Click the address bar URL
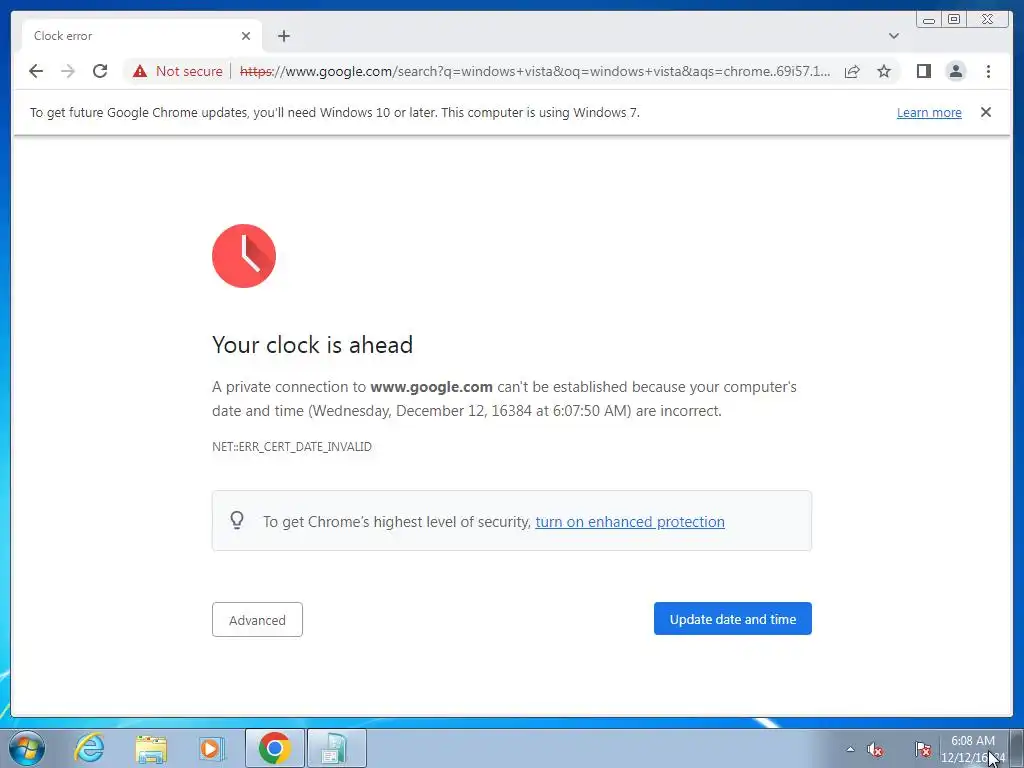Image resolution: width=1024 pixels, height=768 pixels. pyautogui.click(x=535, y=71)
